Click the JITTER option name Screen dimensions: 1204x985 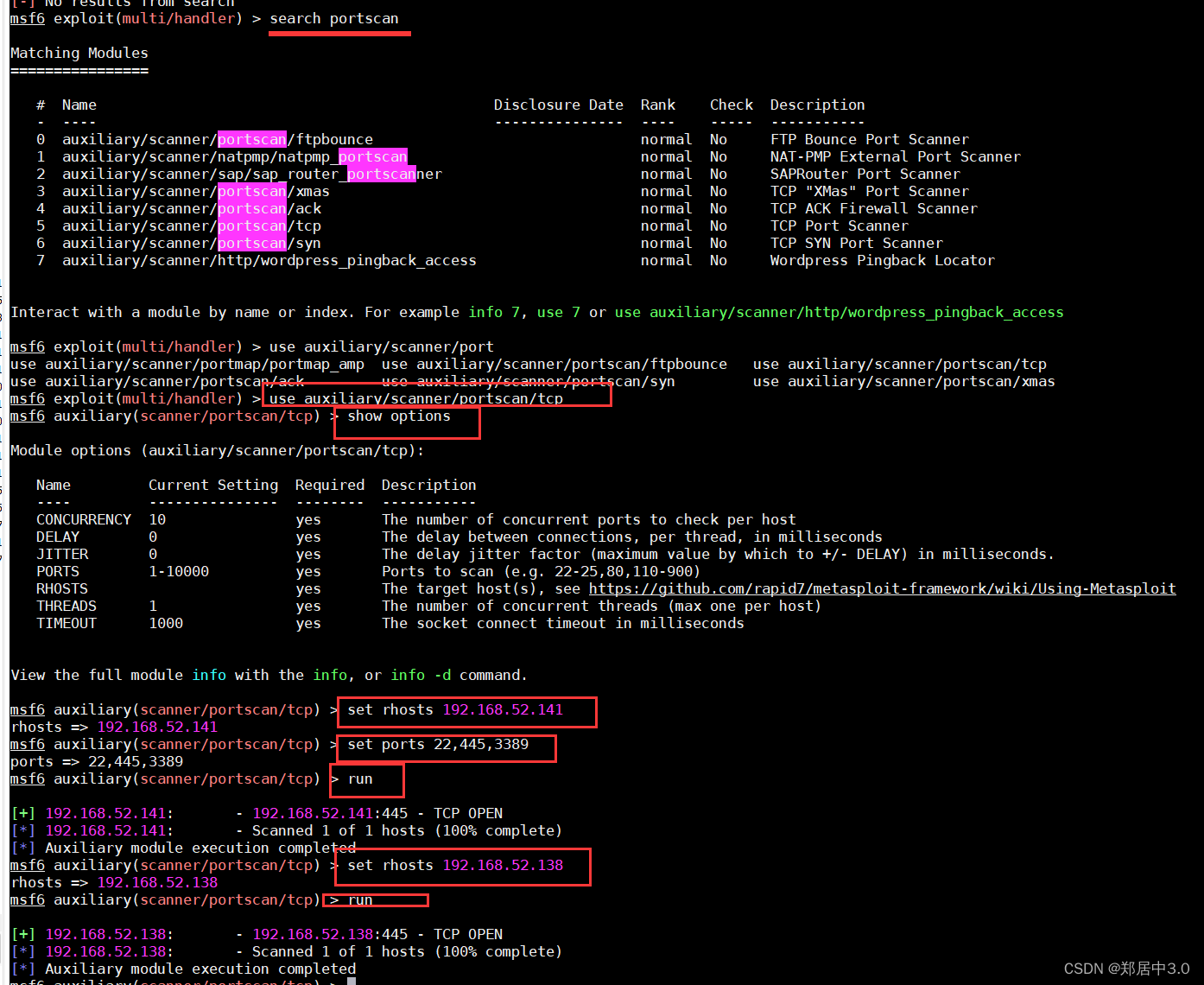(62, 554)
